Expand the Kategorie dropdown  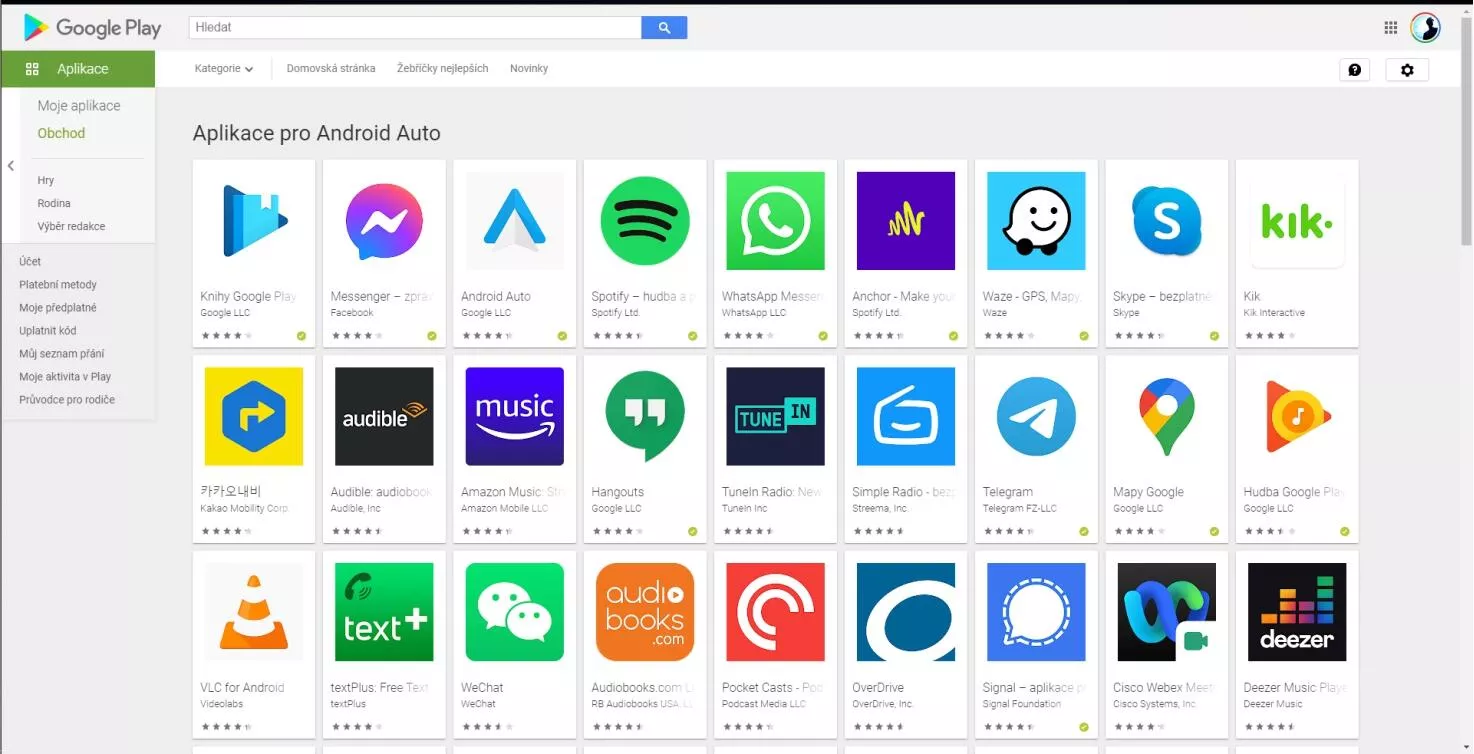click(224, 69)
